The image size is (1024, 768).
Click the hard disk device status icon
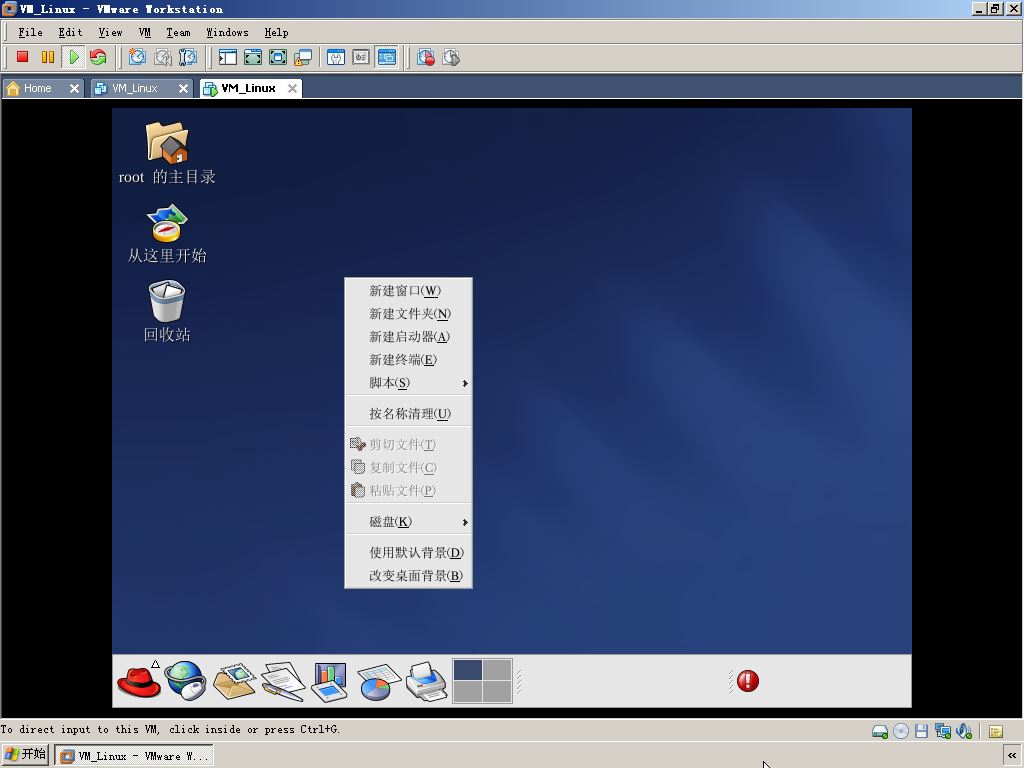[880, 731]
